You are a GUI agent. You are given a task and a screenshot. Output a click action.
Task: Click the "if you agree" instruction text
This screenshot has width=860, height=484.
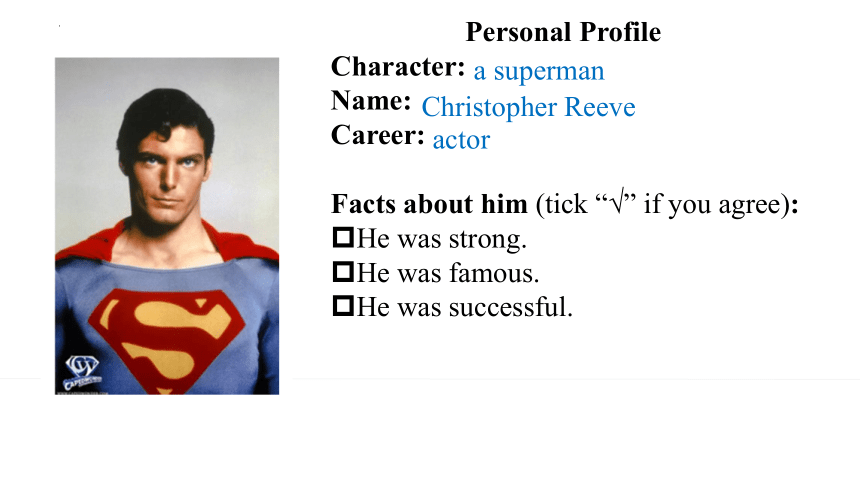point(715,204)
